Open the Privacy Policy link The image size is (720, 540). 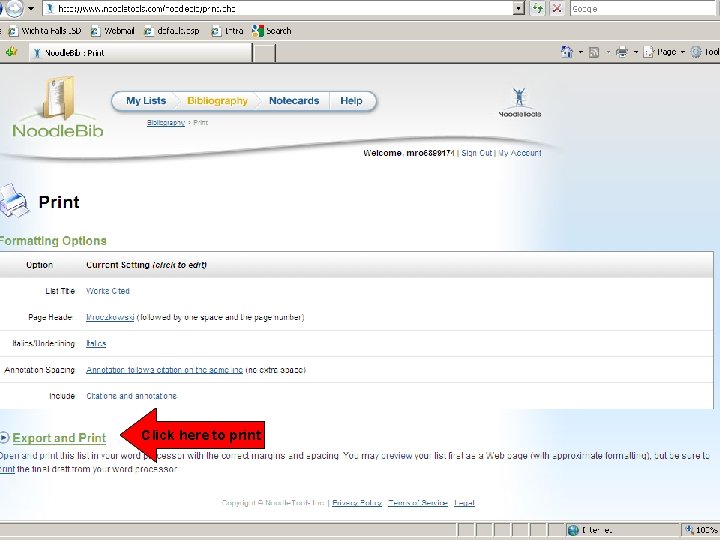tap(357, 503)
